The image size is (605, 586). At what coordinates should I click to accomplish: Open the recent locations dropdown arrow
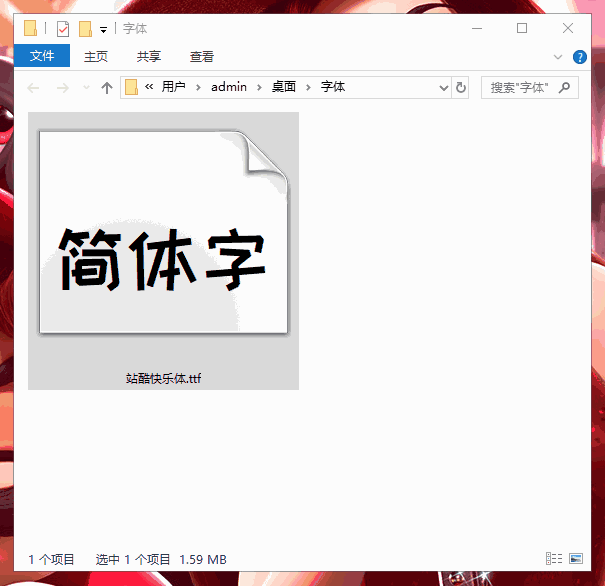[x=86, y=88]
